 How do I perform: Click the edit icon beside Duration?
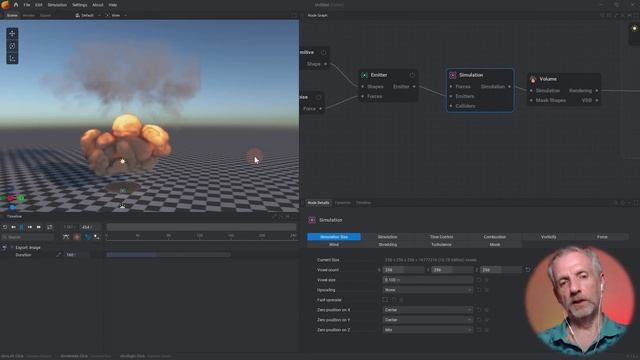click(x=58, y=255)
